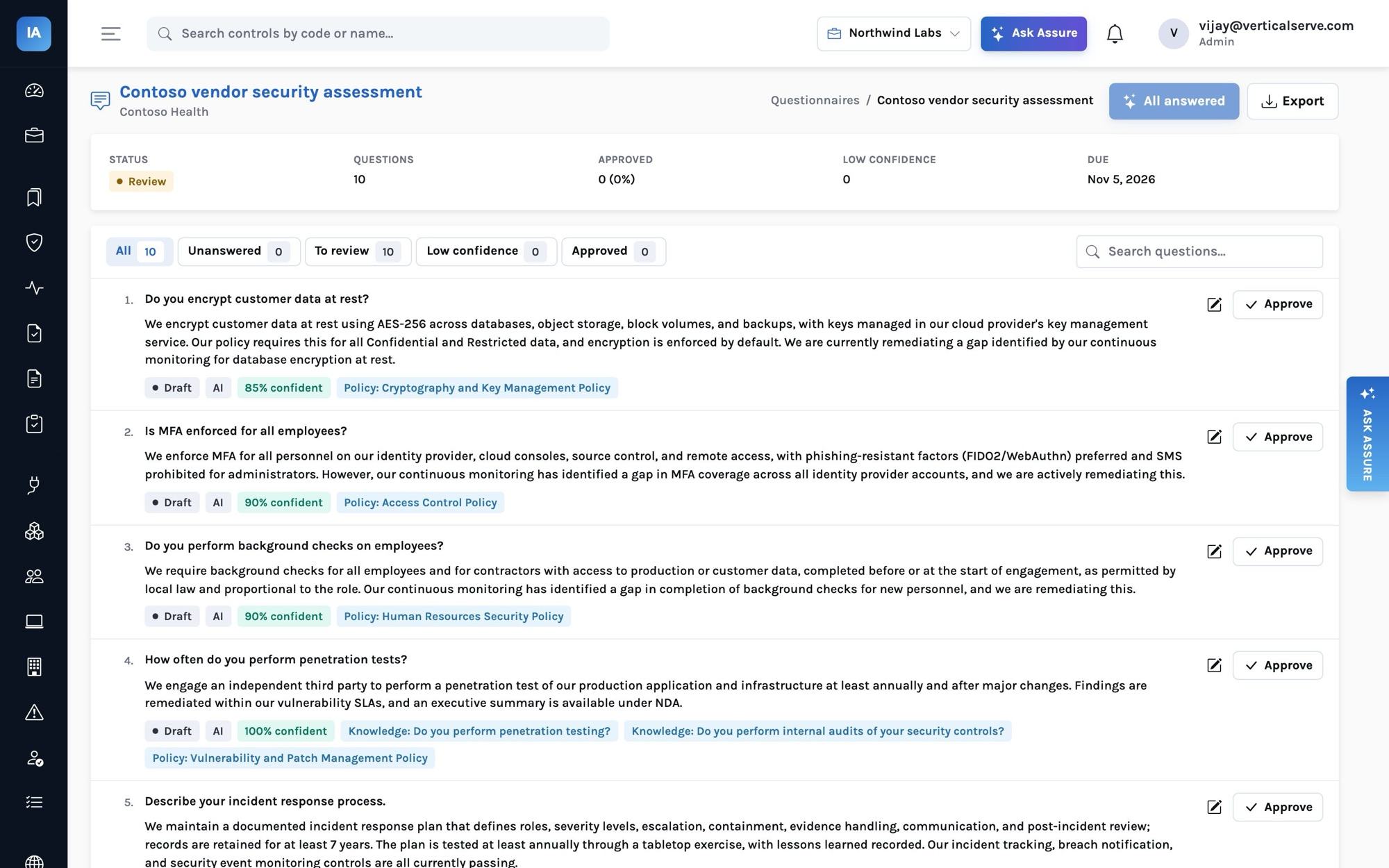The height and width of the screenshot is (868, 1389).
Task: Open the notifications bell
Action: pyautogui.click(x=1115, y=33)
